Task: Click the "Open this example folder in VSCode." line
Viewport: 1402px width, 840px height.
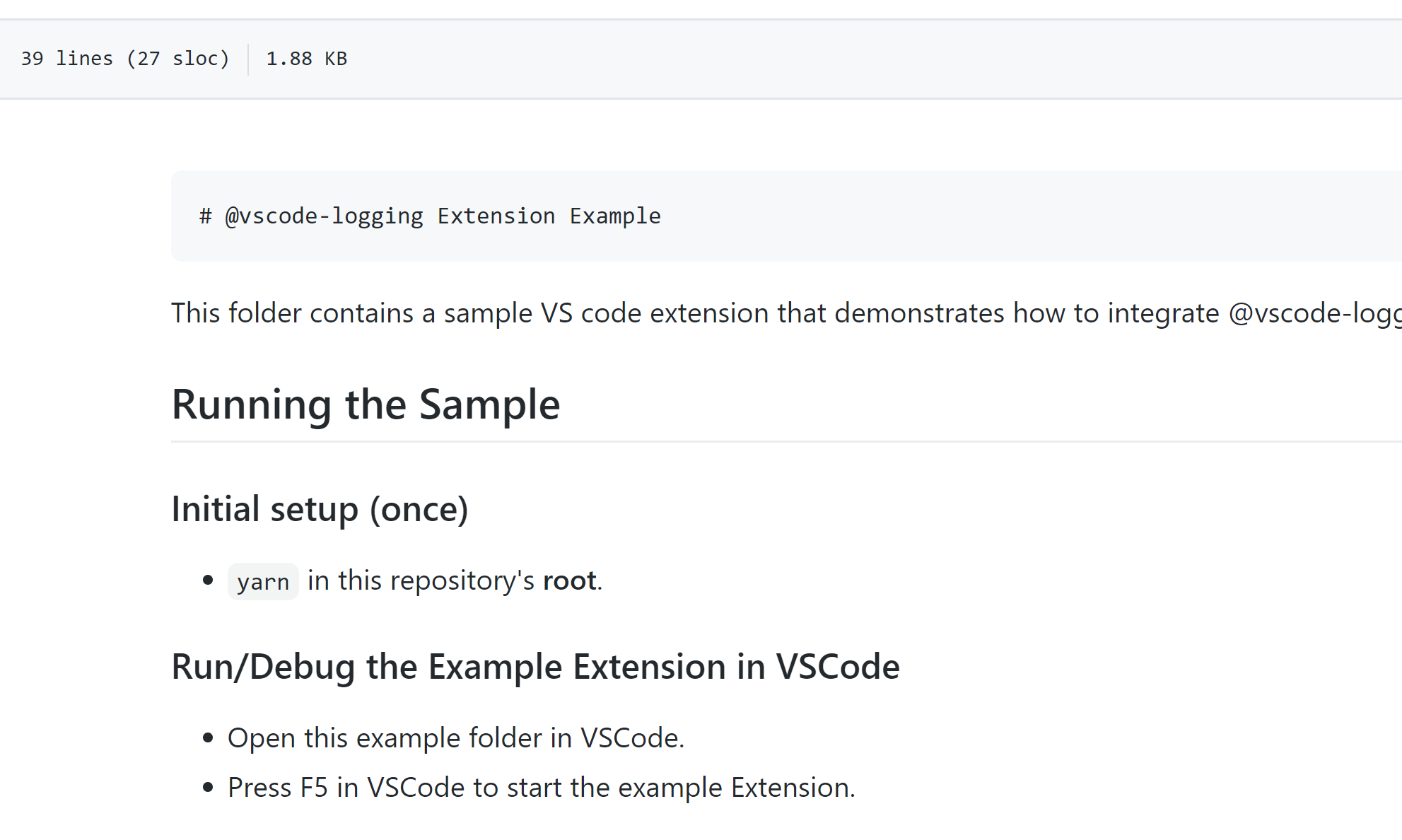Action: click(455, 738)
